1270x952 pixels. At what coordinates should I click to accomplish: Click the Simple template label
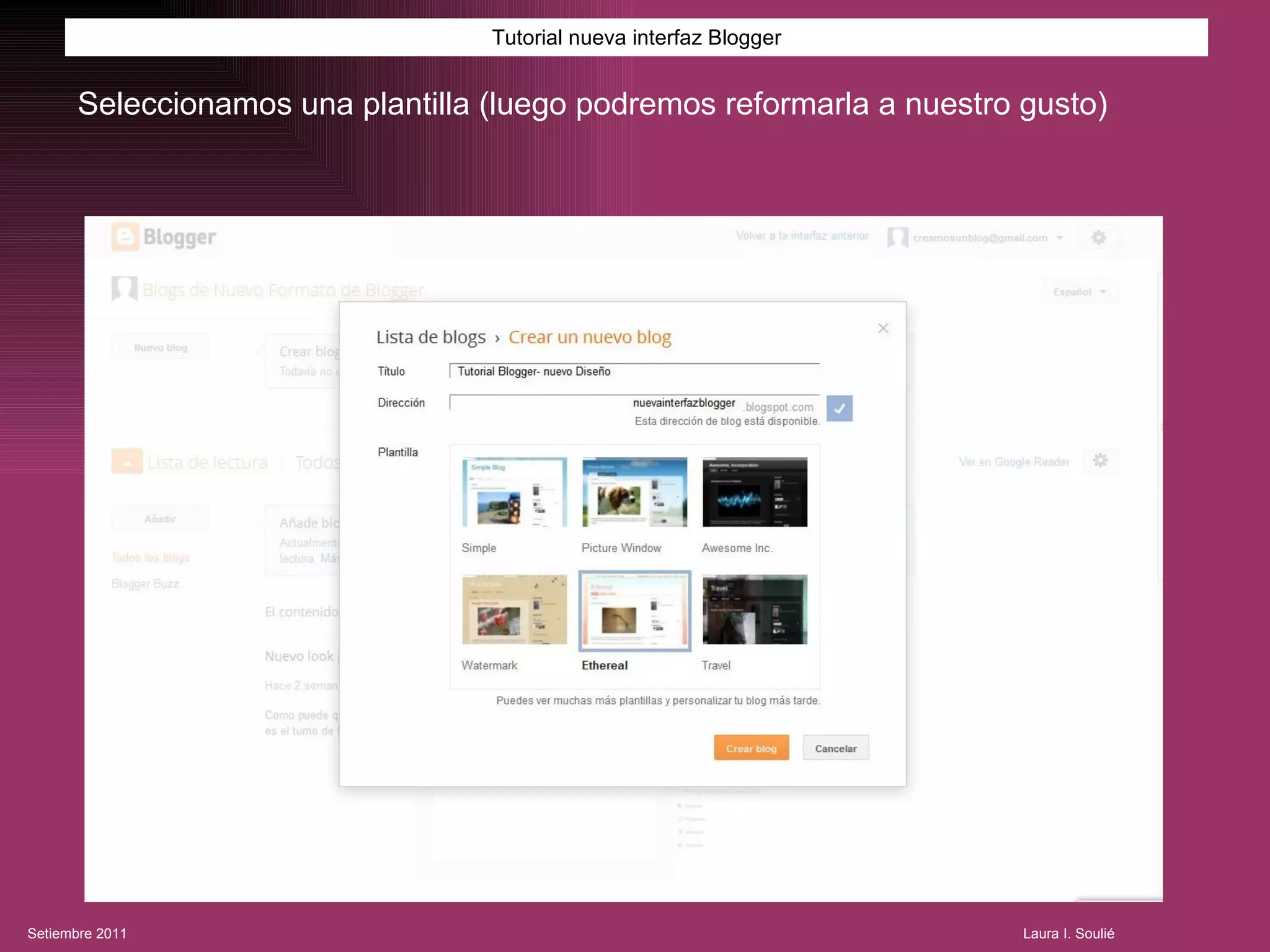[479, 548]
